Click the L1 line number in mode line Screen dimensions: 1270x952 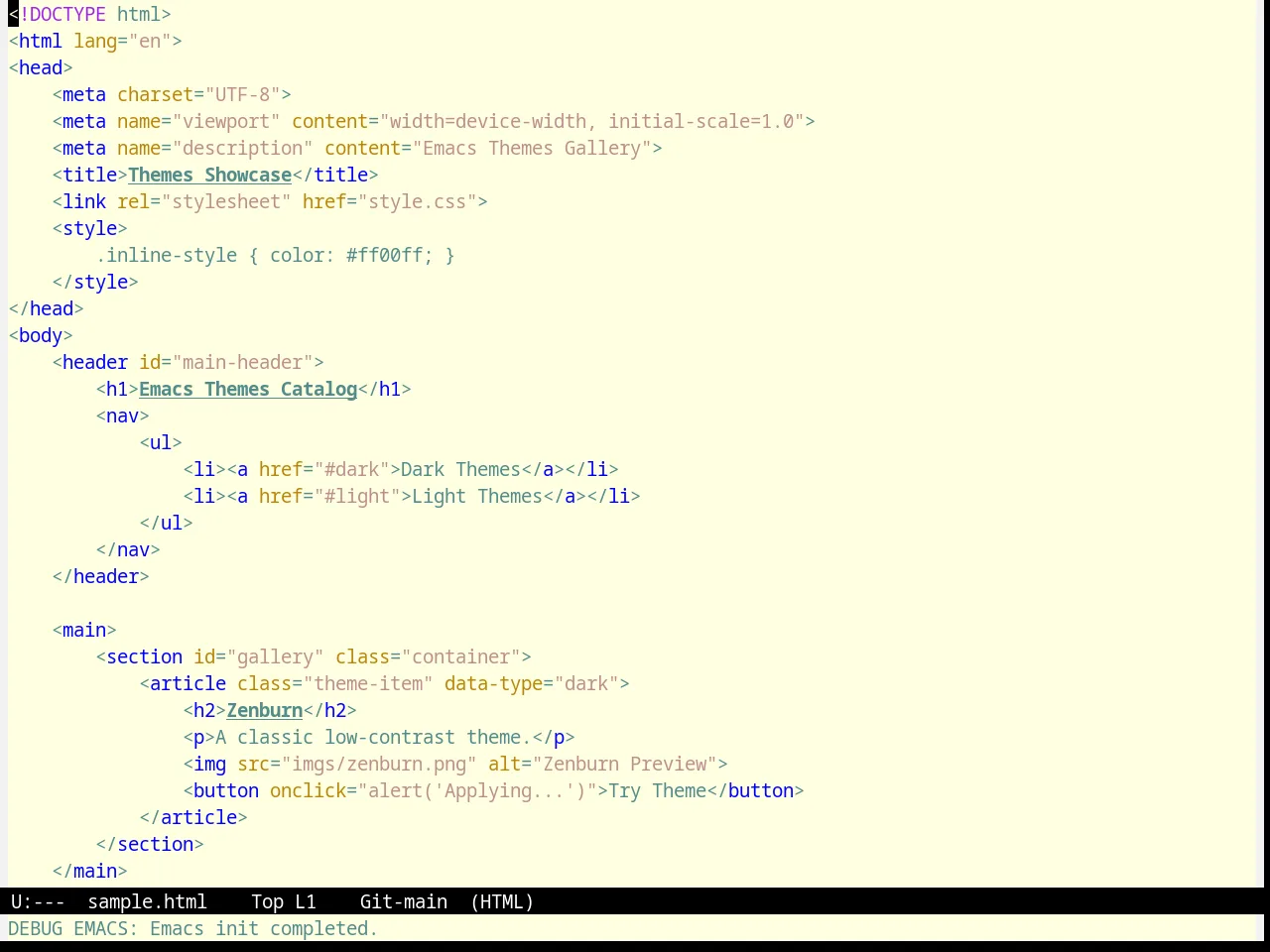pyautogui.click(x=305, y=901)
